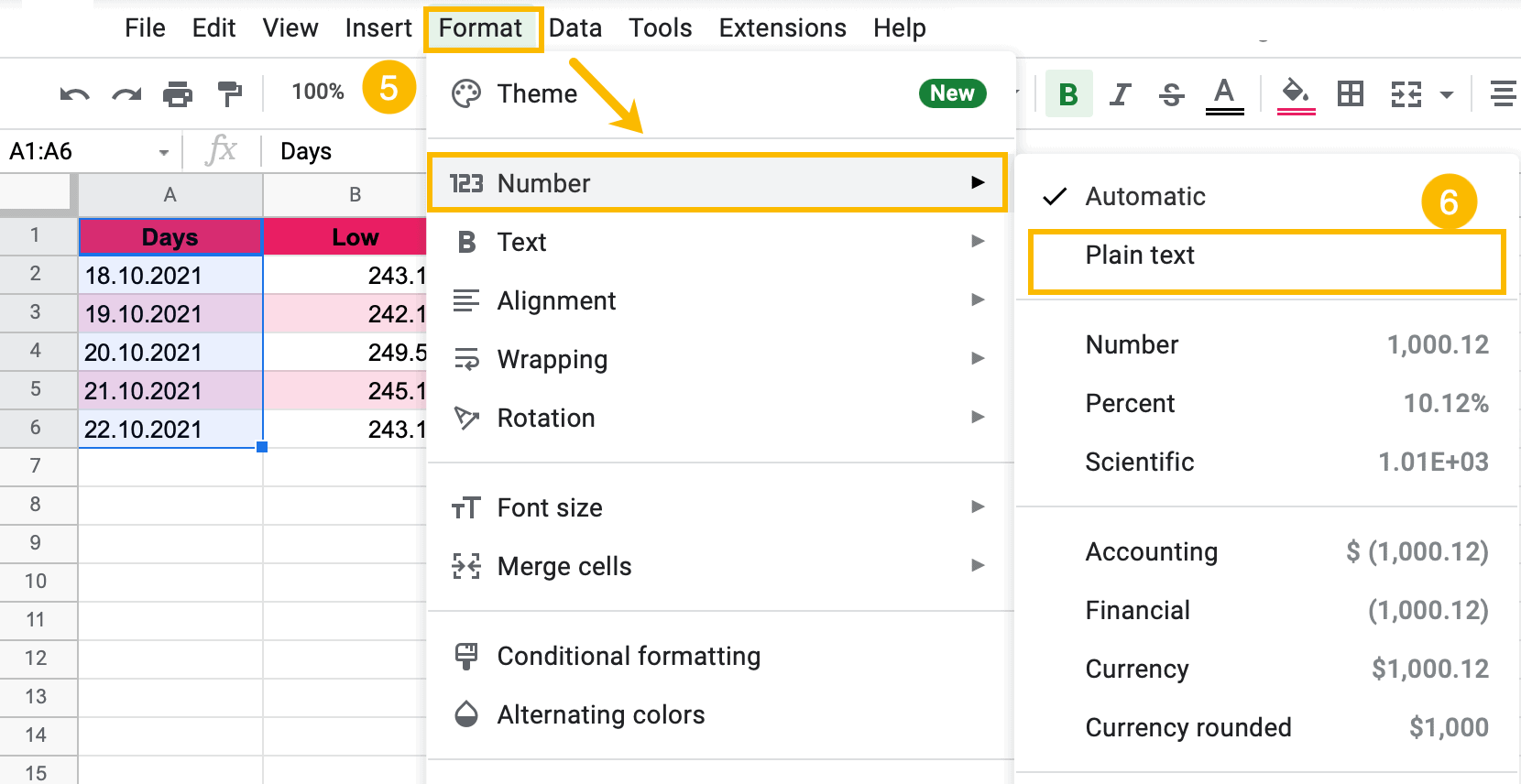
Task: Open the Extensions menu
Action: pyautogui.click(x=782, y=28)
